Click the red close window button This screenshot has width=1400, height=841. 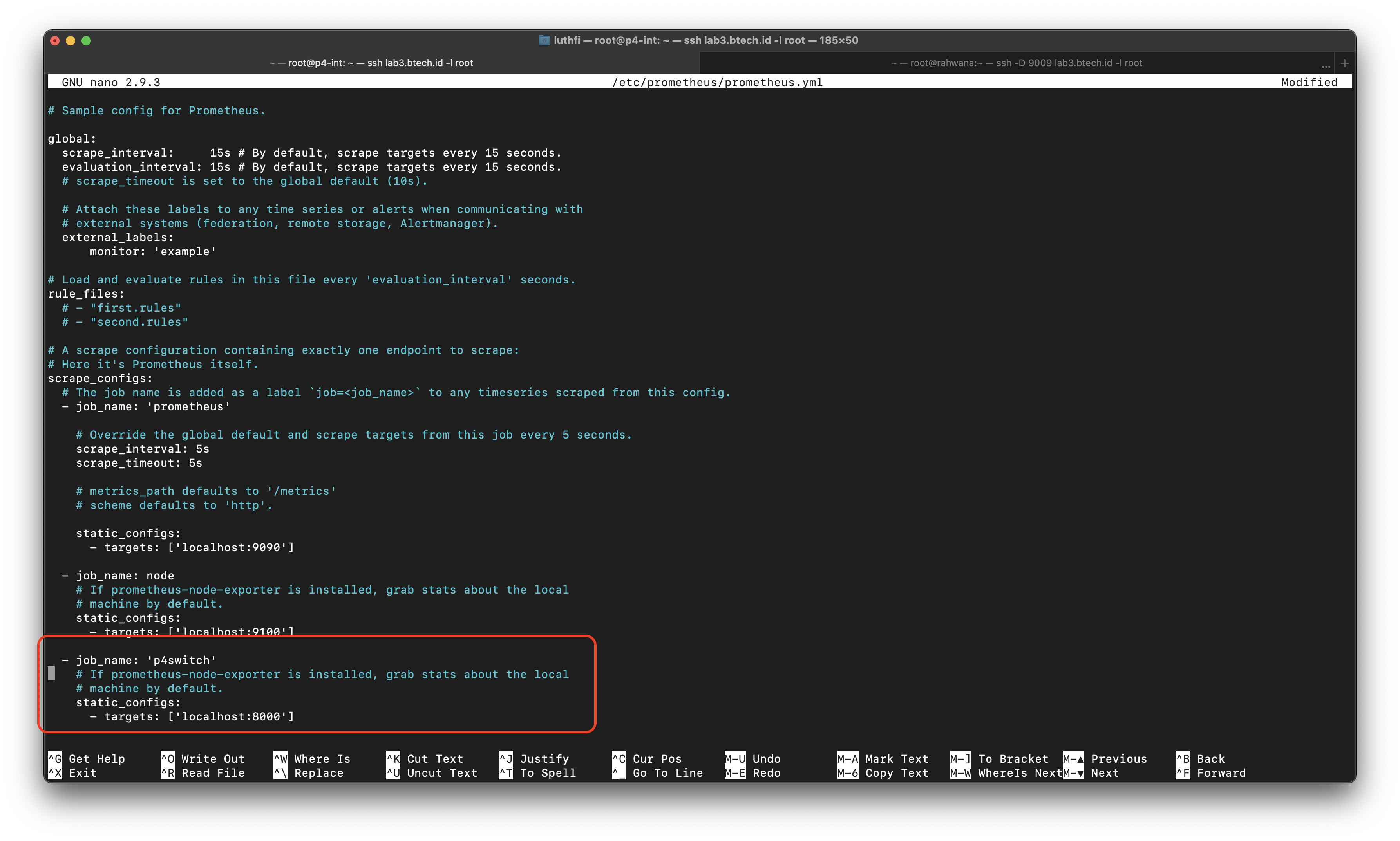point(55,41)
